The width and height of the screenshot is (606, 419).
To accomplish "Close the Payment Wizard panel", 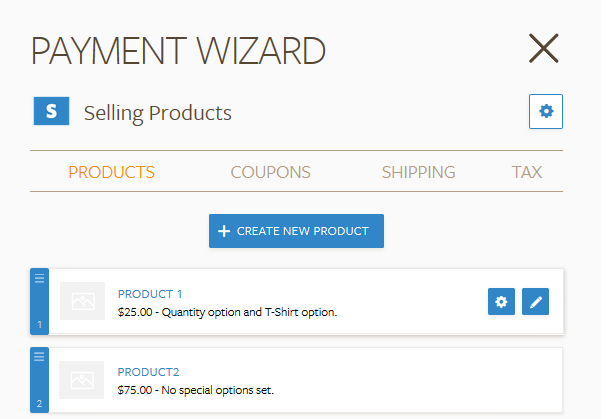I will point(543,49).
